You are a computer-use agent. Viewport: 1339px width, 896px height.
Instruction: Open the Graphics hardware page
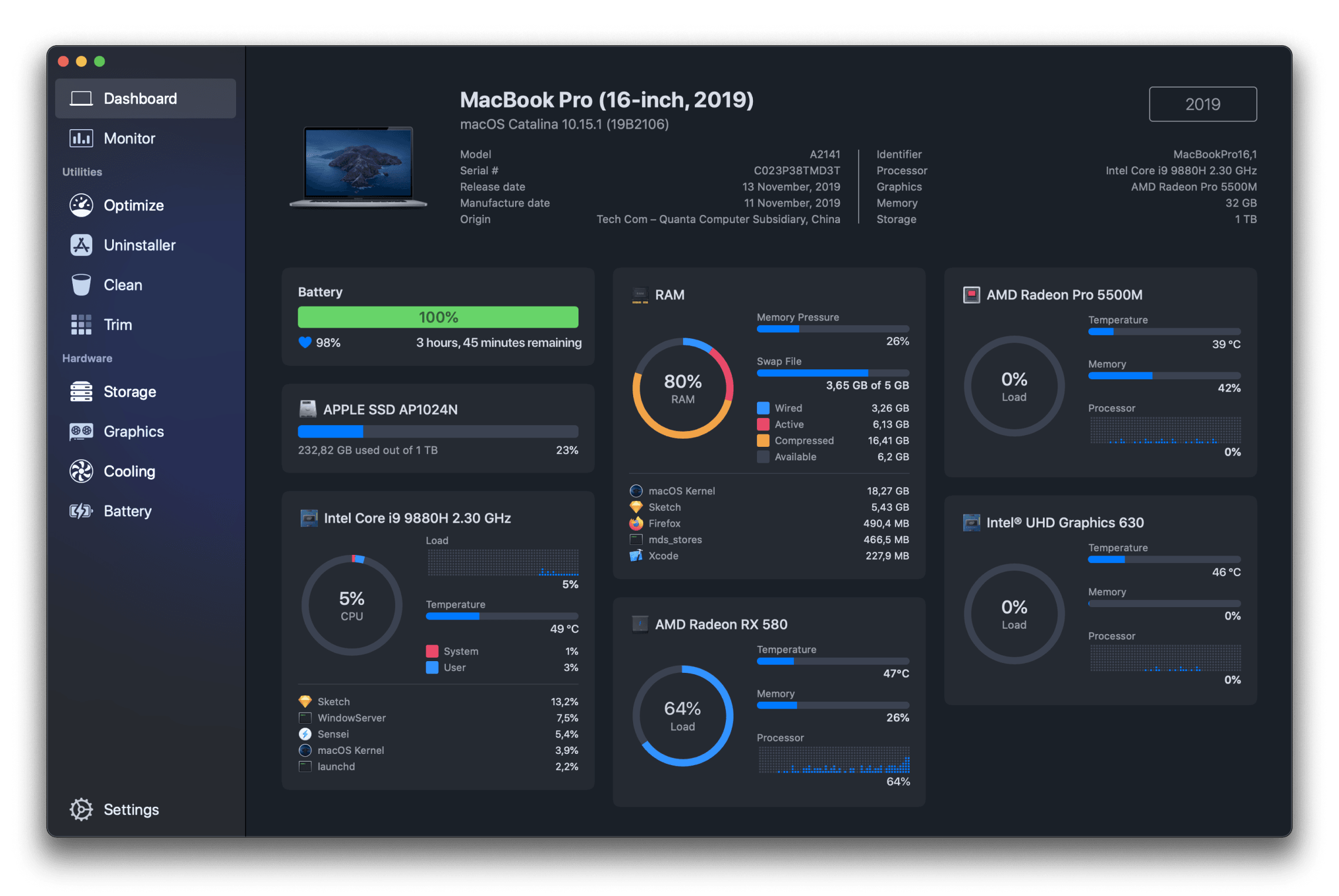(145, 432)
